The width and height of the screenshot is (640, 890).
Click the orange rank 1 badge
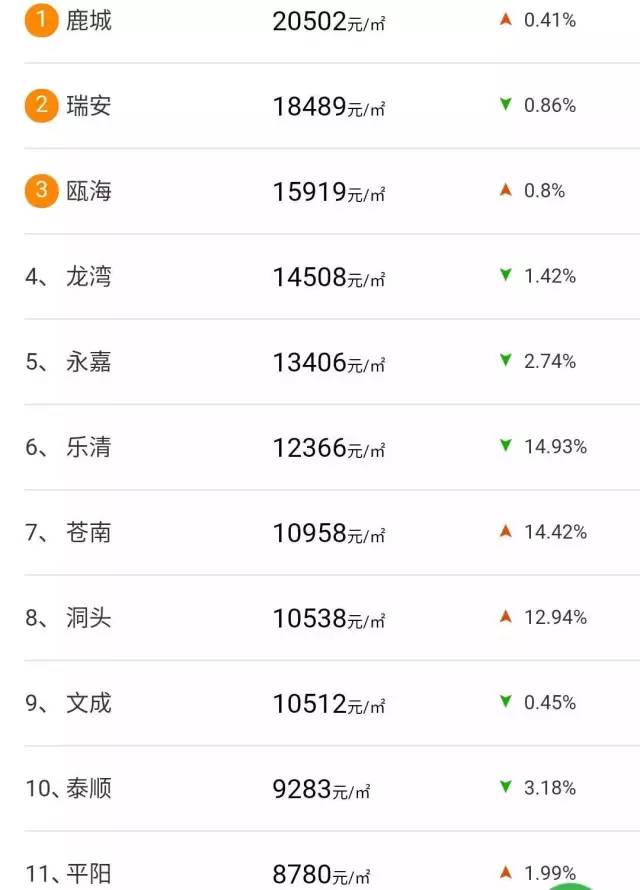click(41, 20)
